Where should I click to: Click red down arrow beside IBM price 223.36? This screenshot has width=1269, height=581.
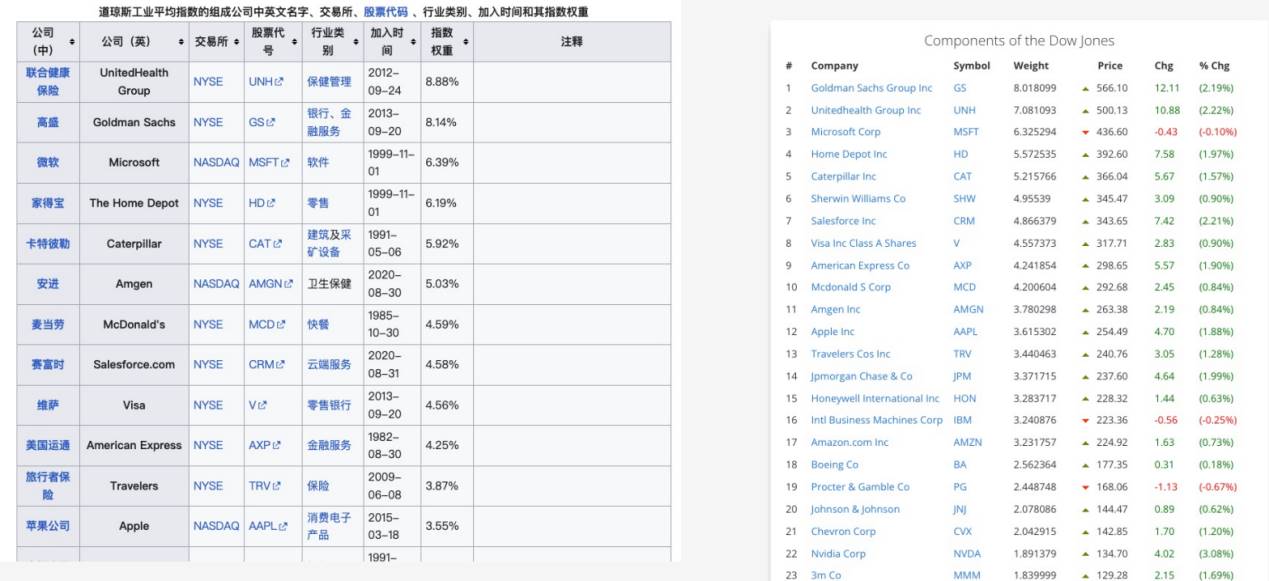(1087, 420)
